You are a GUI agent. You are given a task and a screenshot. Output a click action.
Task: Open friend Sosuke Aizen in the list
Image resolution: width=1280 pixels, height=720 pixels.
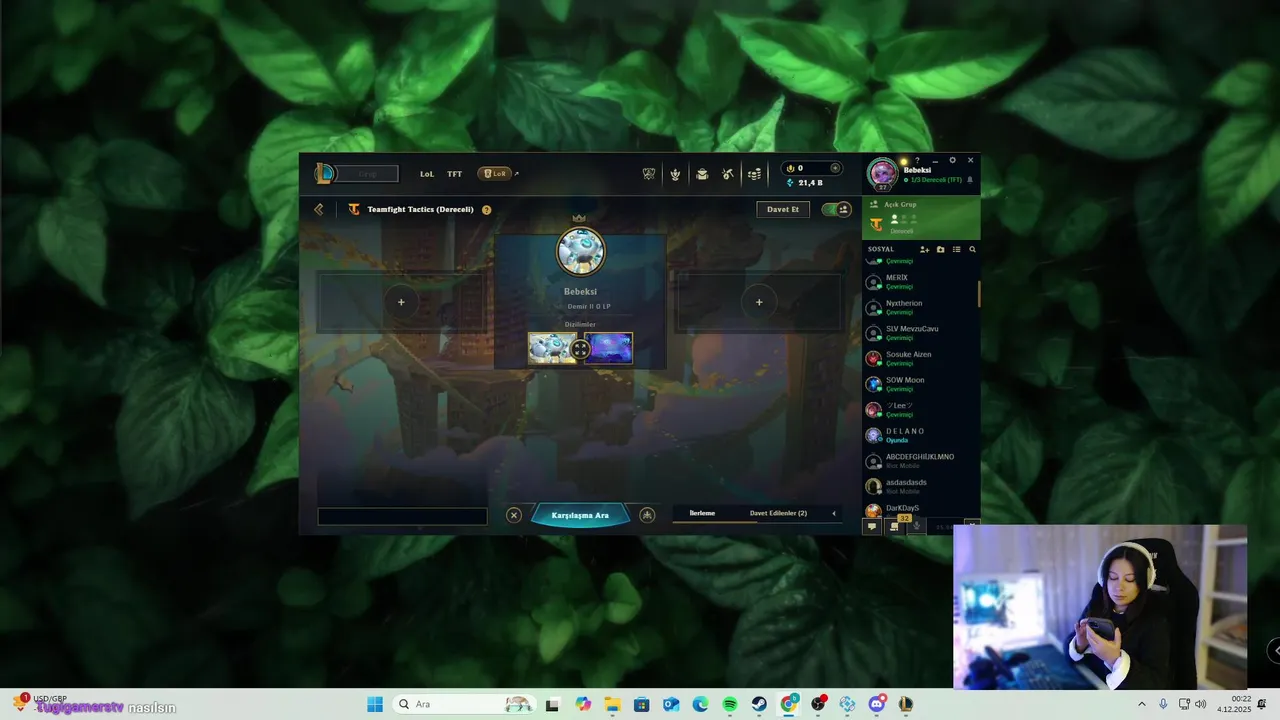point(920,358)
